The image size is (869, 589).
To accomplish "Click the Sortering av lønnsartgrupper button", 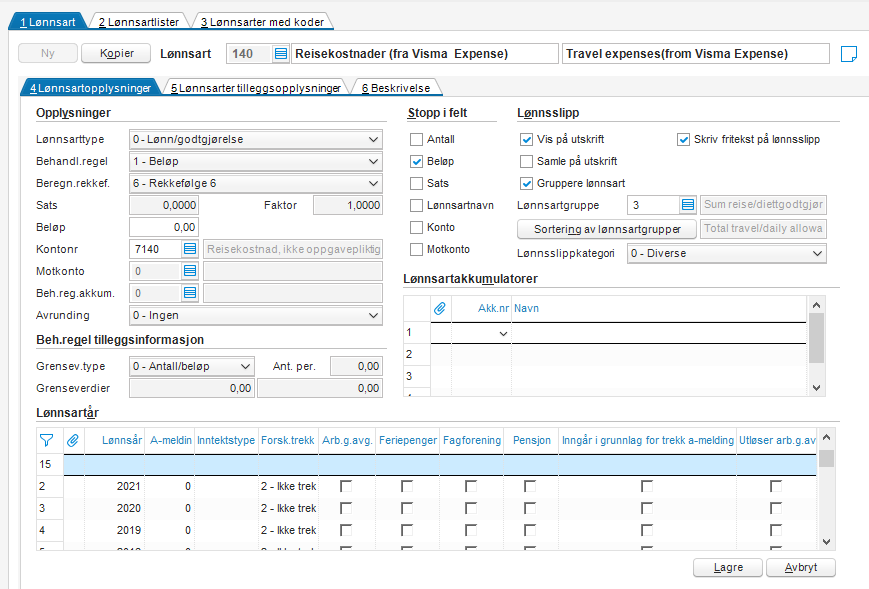I will coord(607,229).
